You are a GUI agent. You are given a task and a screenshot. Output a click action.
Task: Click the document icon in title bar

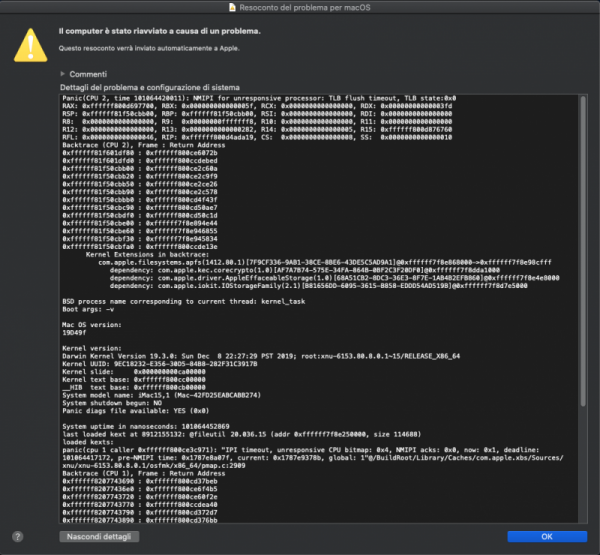click(x=232, y=7)
